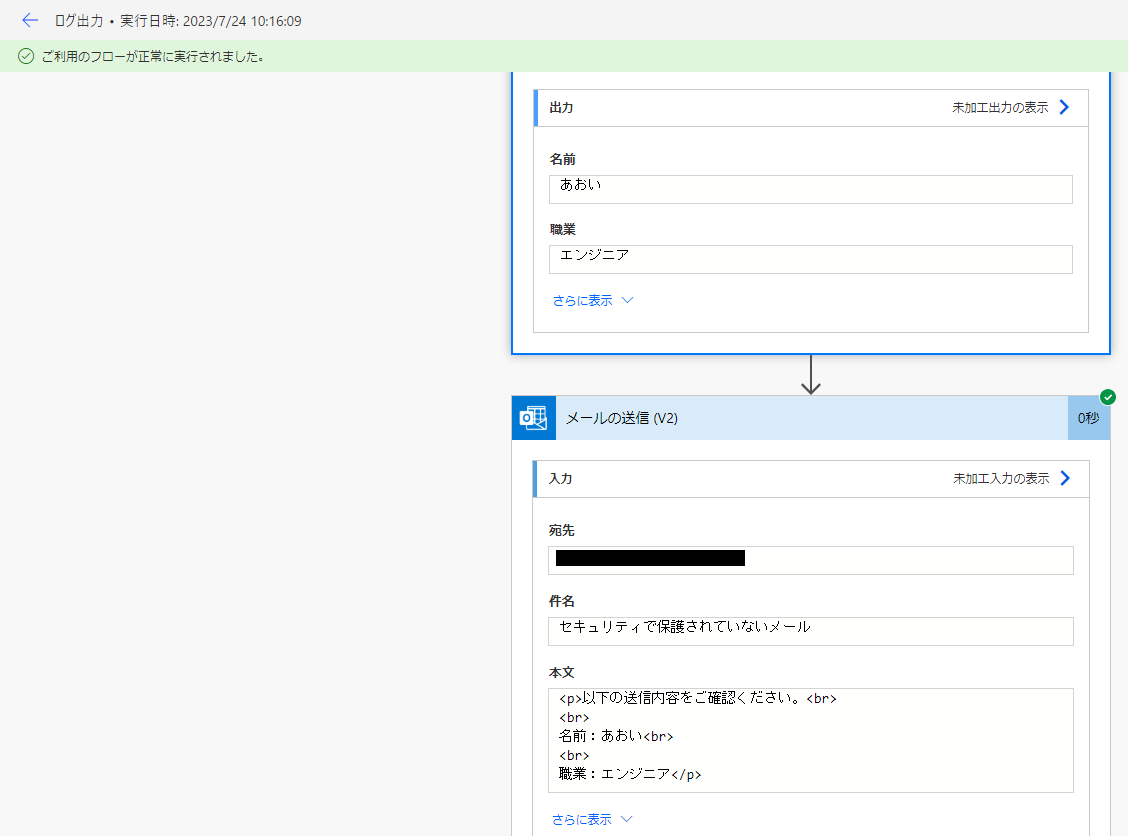
Task: Click the chevron next to 未加工出力の表示
Action: point(1064,108)
